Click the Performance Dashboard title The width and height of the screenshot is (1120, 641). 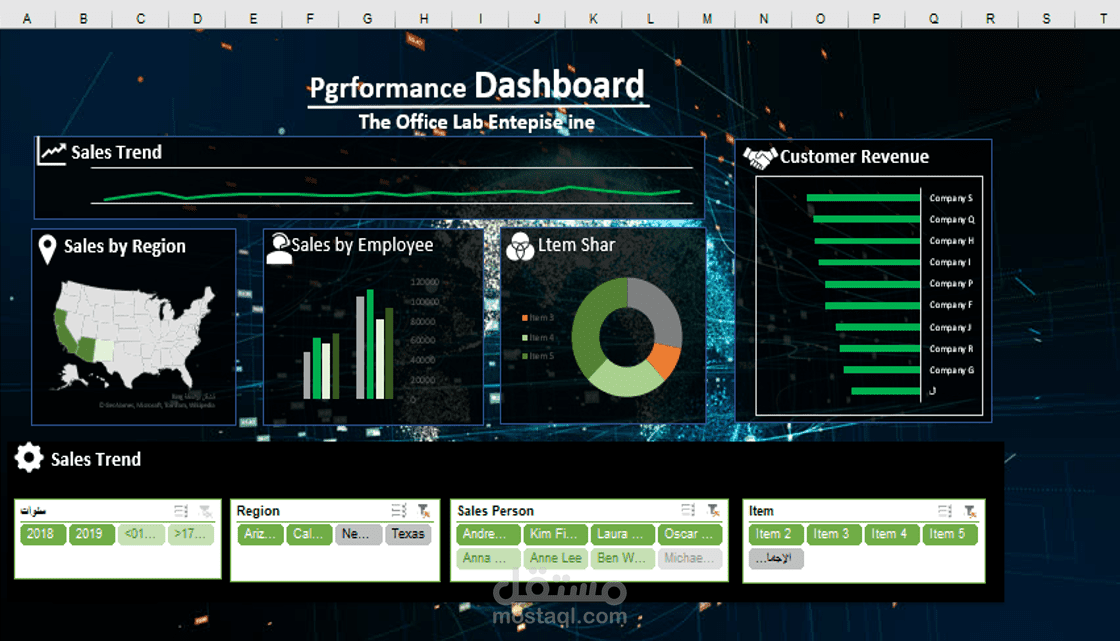477,86
